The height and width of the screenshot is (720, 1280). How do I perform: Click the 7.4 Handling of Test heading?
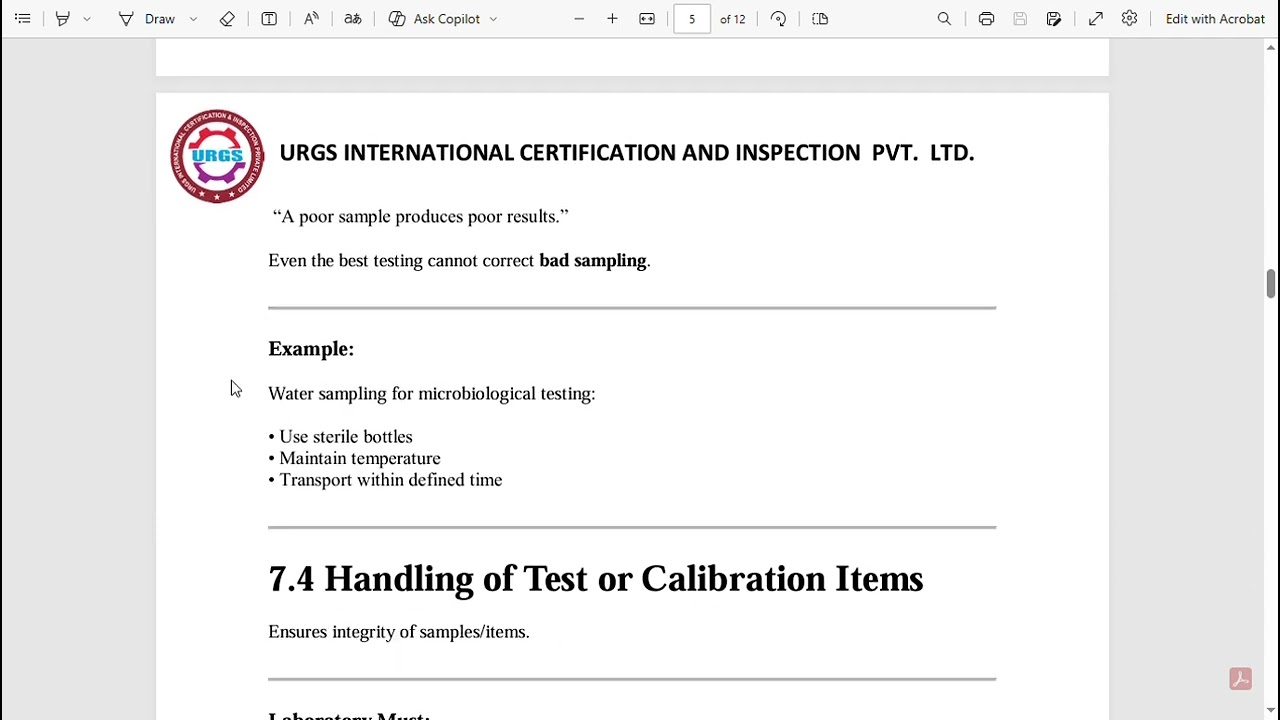pyautogui.click(x=595, y=579)
